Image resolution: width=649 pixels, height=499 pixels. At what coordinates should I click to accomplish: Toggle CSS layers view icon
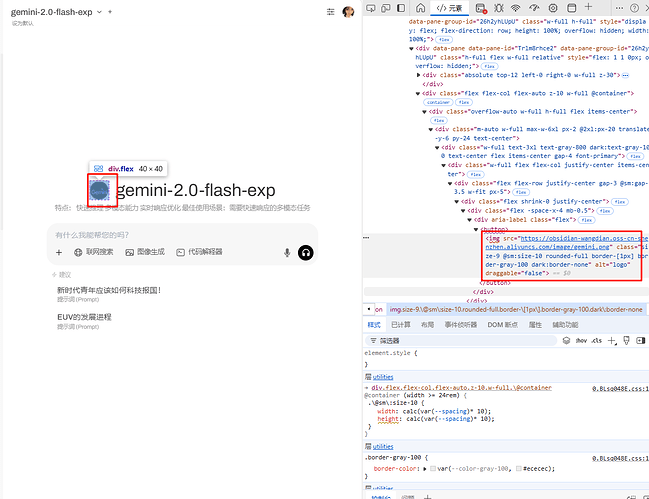point(566,341)
